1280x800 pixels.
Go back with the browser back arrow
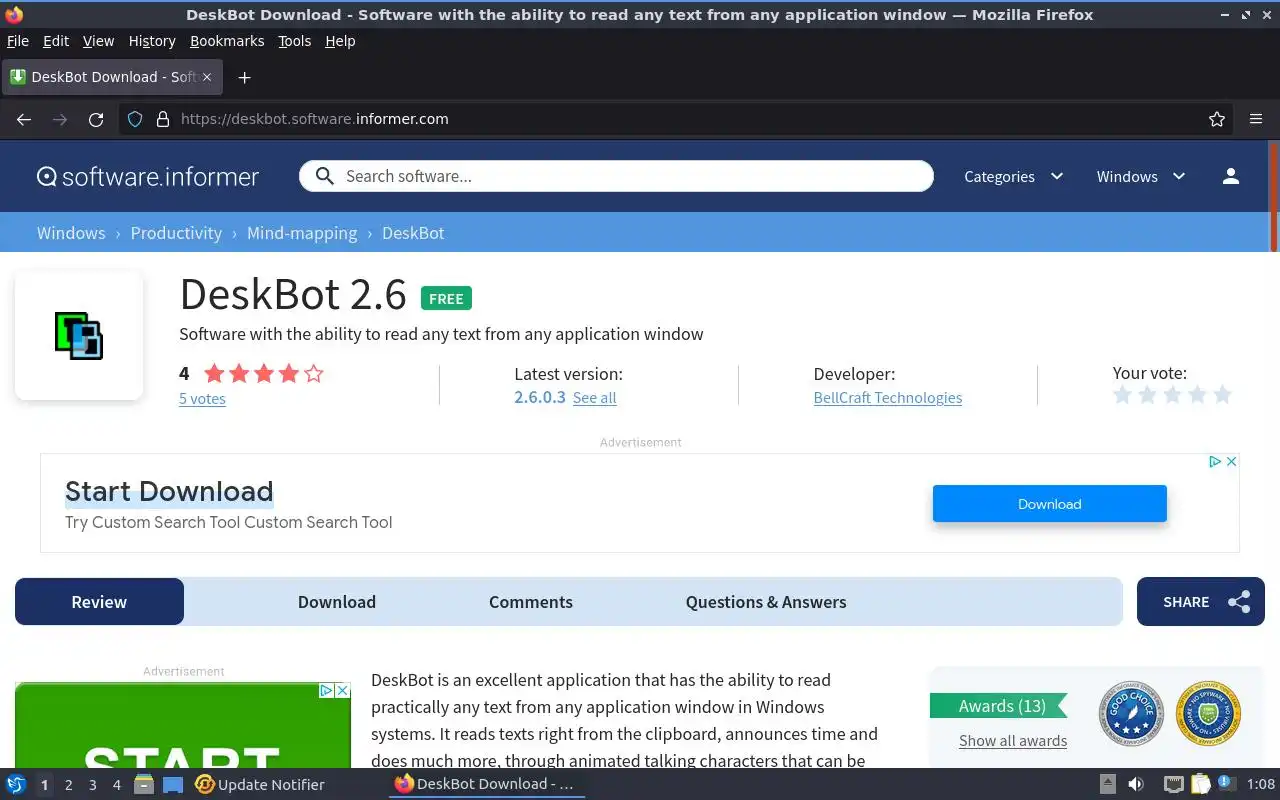tap(24, 119)
